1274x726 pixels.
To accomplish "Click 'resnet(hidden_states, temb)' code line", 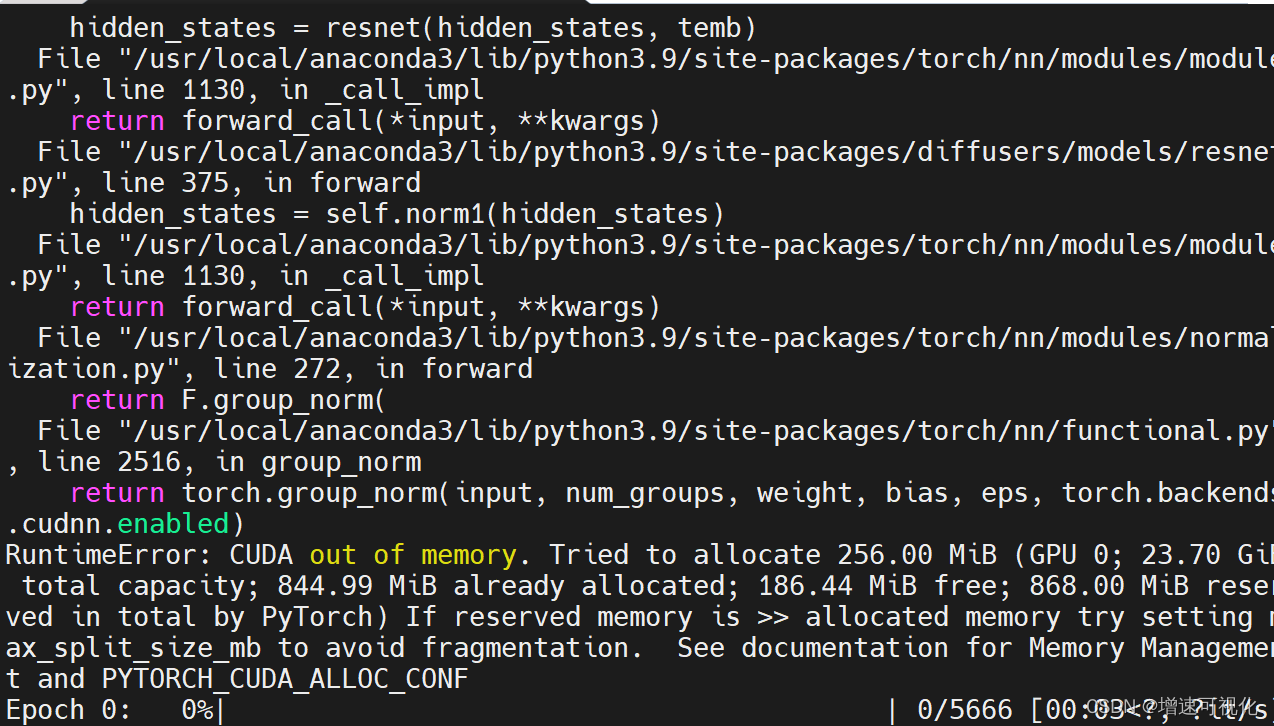I will [x=541, y=28].
